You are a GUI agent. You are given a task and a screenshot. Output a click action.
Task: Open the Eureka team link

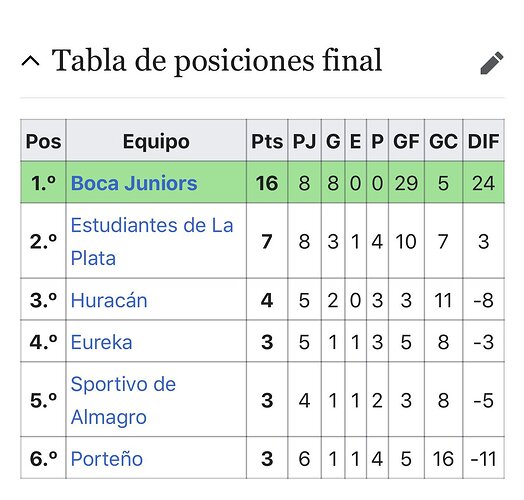[102, 342]
